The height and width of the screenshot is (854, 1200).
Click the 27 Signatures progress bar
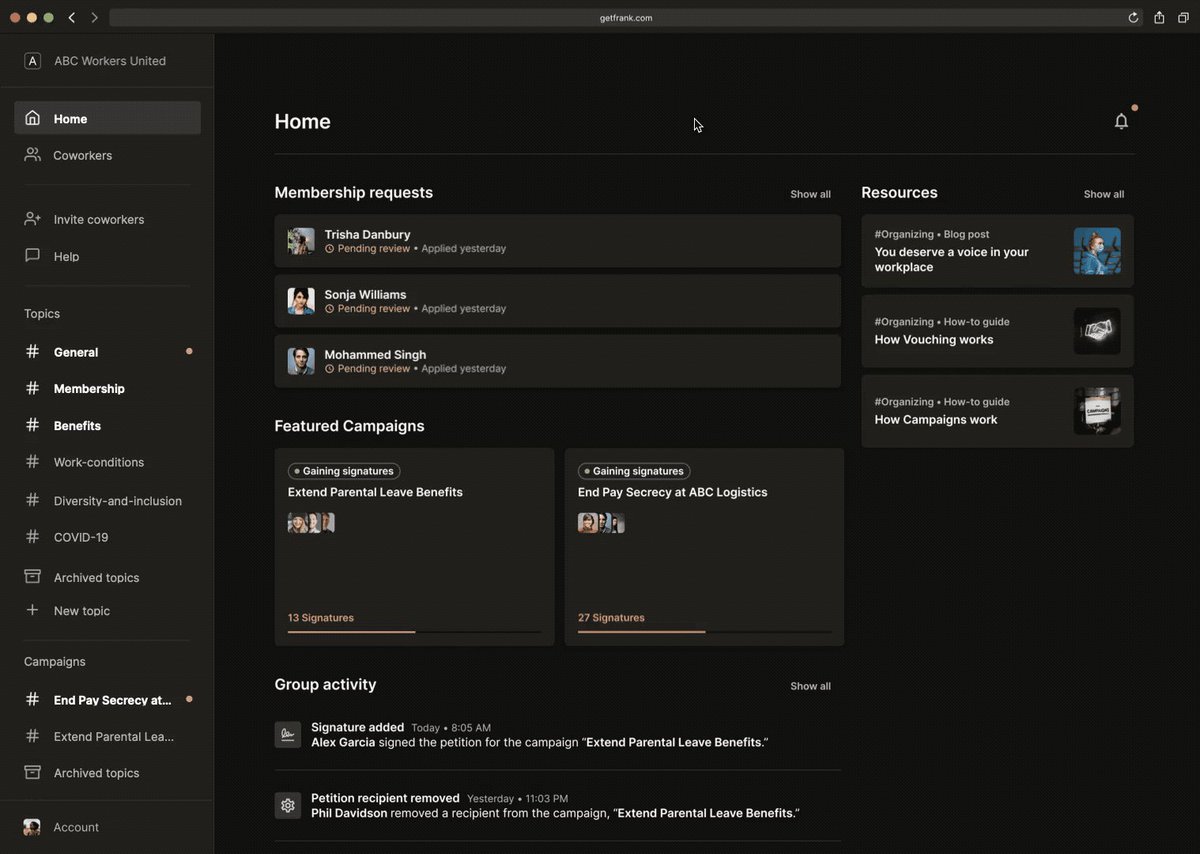point(704,632)
